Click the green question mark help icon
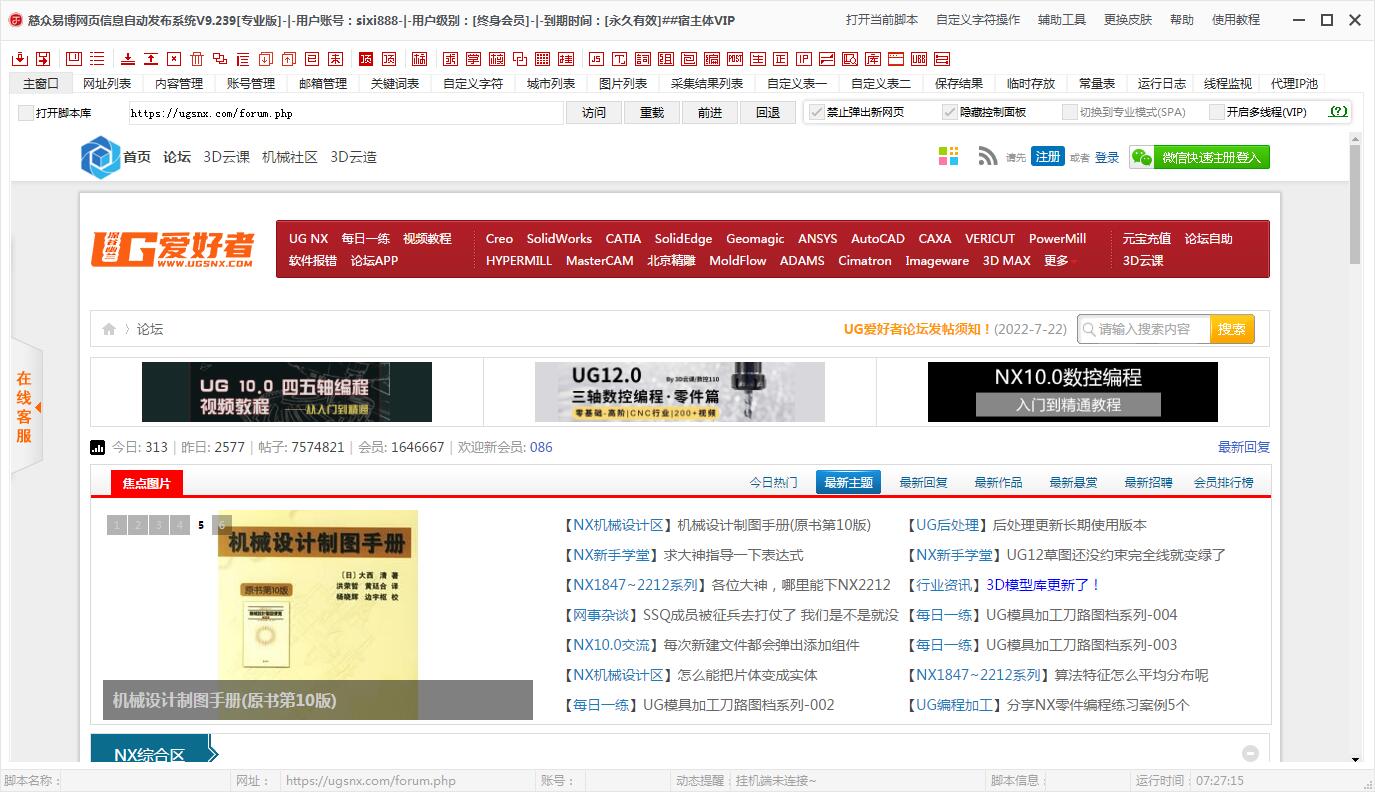1375x792 pixels. [1338, 112]
